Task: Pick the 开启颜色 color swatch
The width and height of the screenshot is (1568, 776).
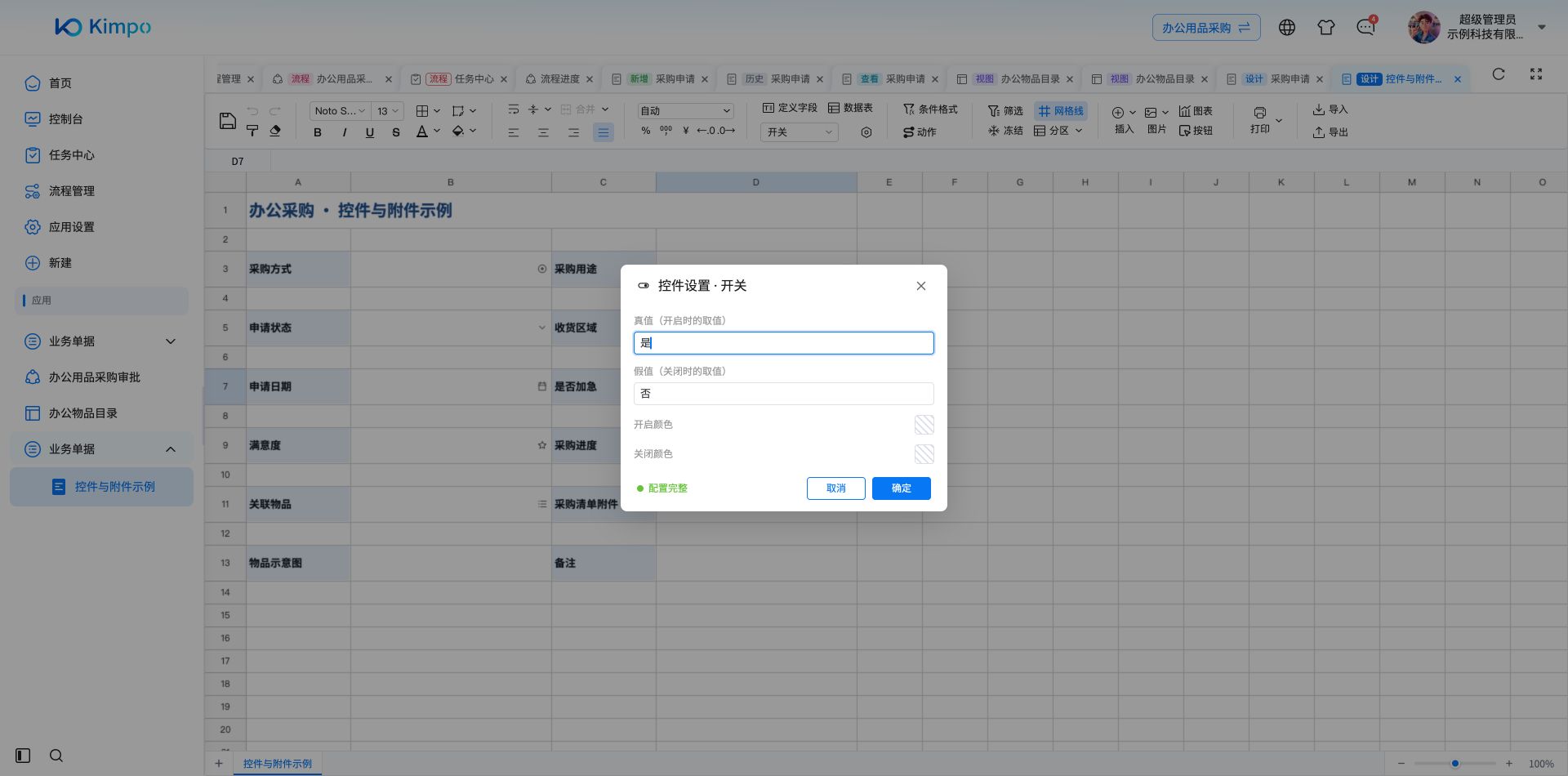Action: click(x=924, y=425)
